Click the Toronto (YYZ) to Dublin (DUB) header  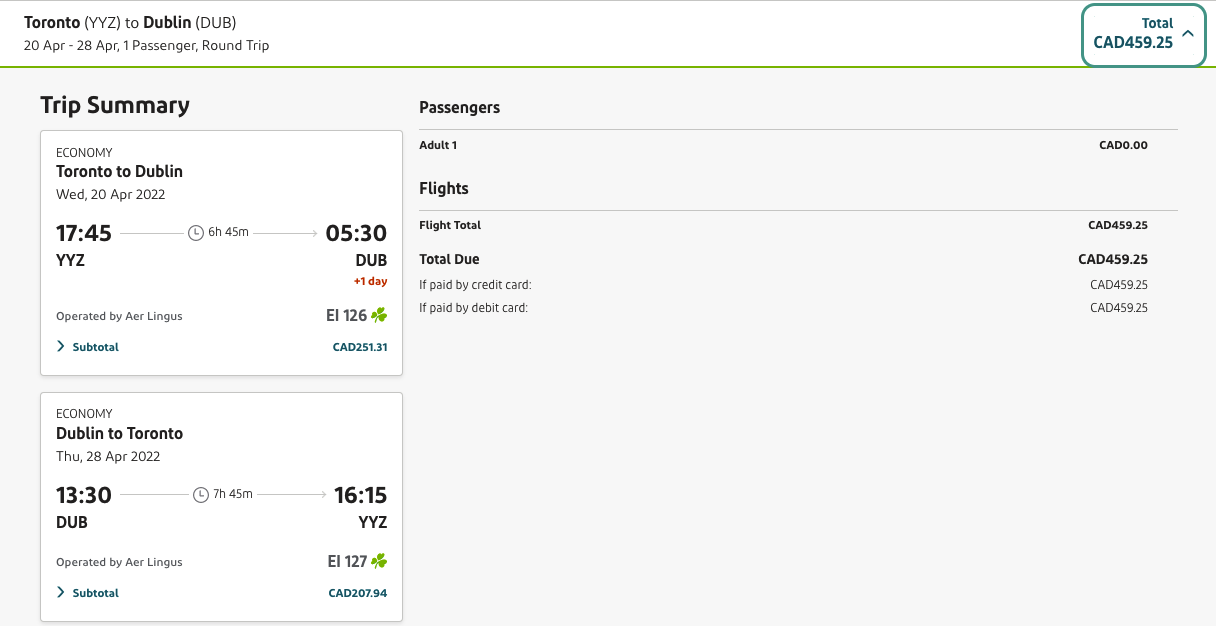click(130, 22)
